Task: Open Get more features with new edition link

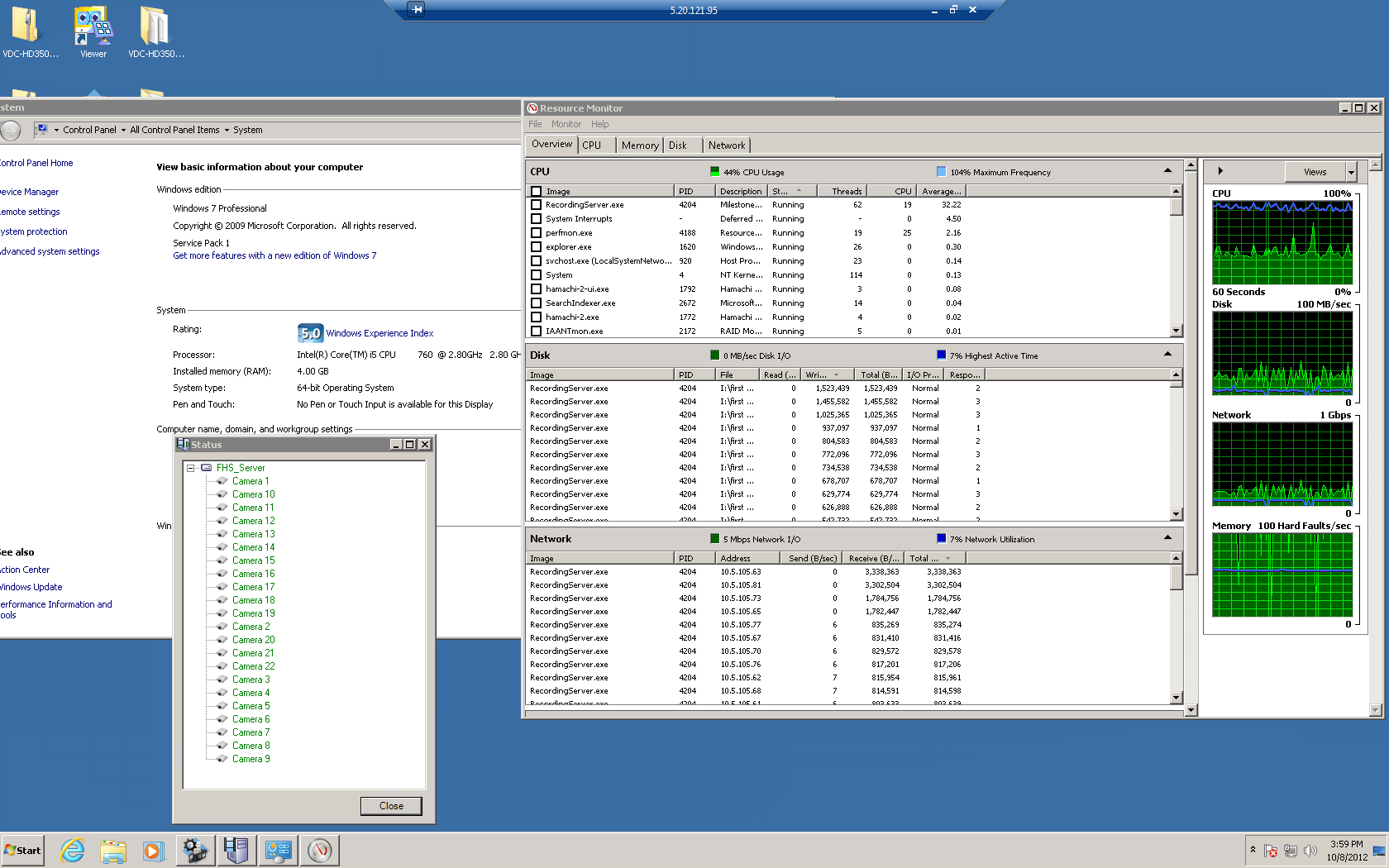Action: pos(274,255)
